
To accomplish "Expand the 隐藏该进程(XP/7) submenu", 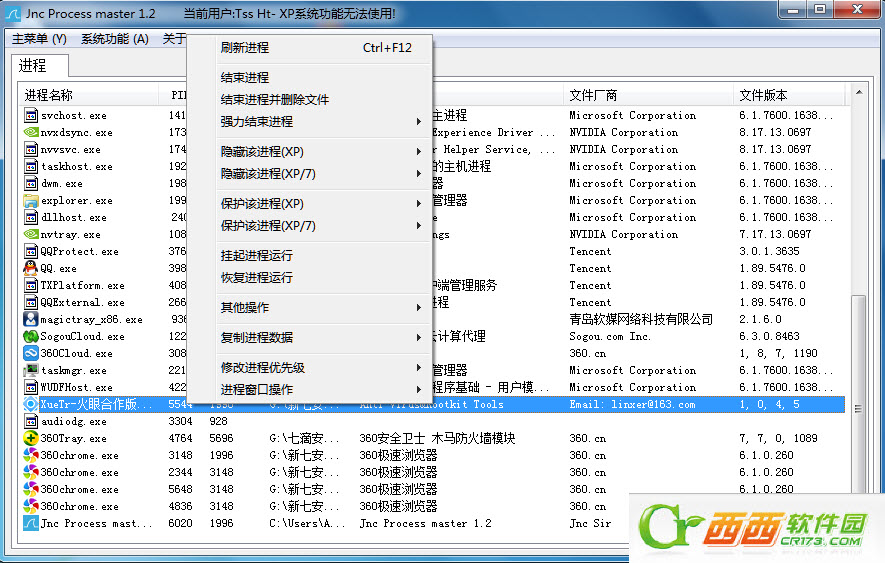I will coord(419,173).
